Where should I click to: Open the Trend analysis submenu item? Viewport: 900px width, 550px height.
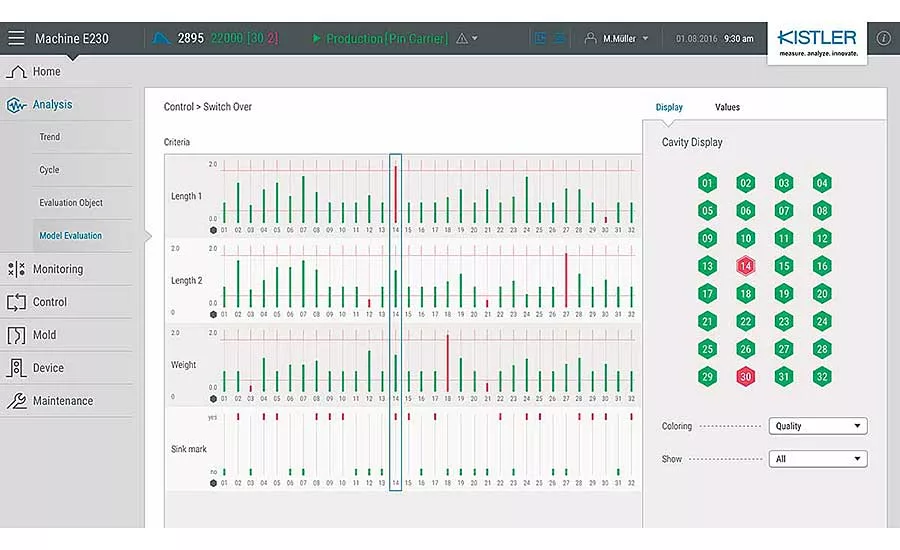(x=49, y=137)
